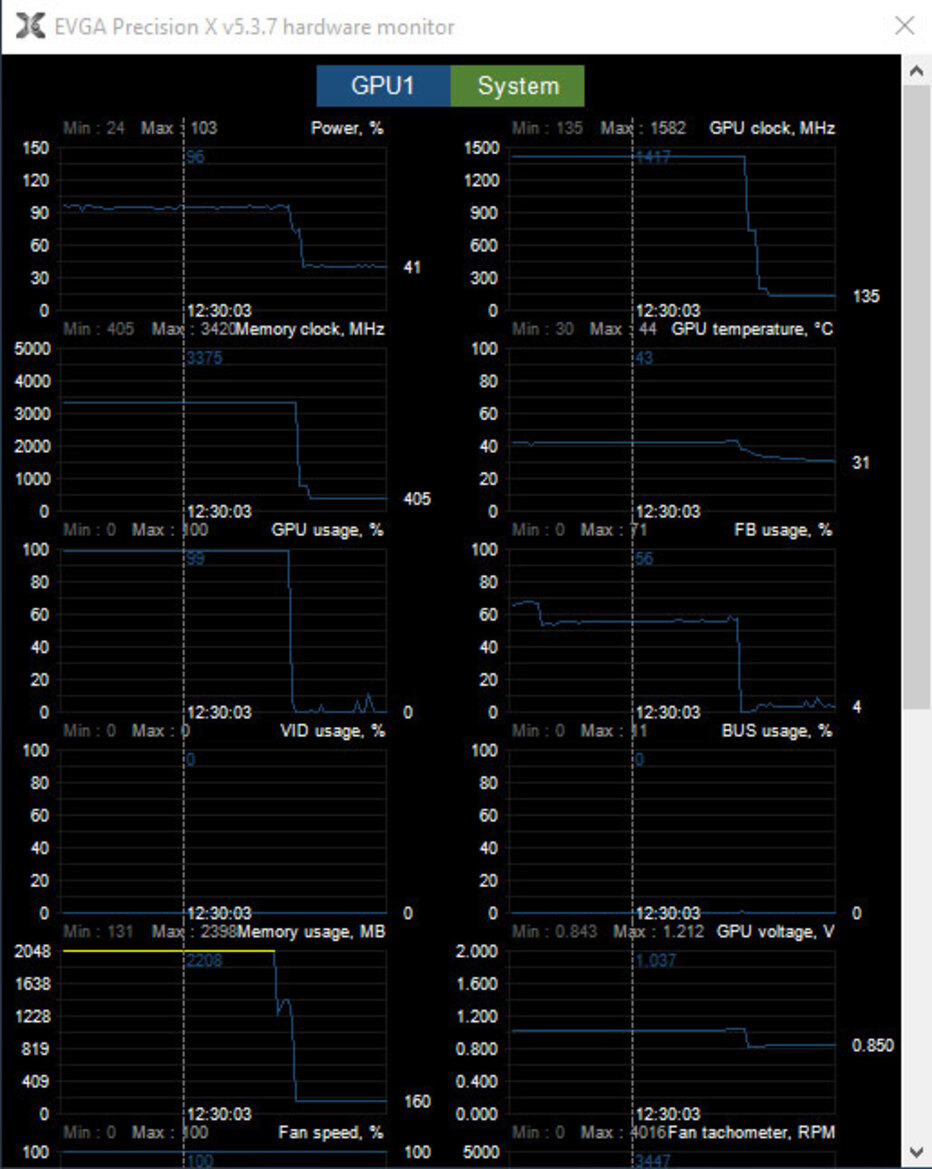Click the 'Max : 1582' GPU clock text
932x1169 pixels.
[x=643, y=128]
